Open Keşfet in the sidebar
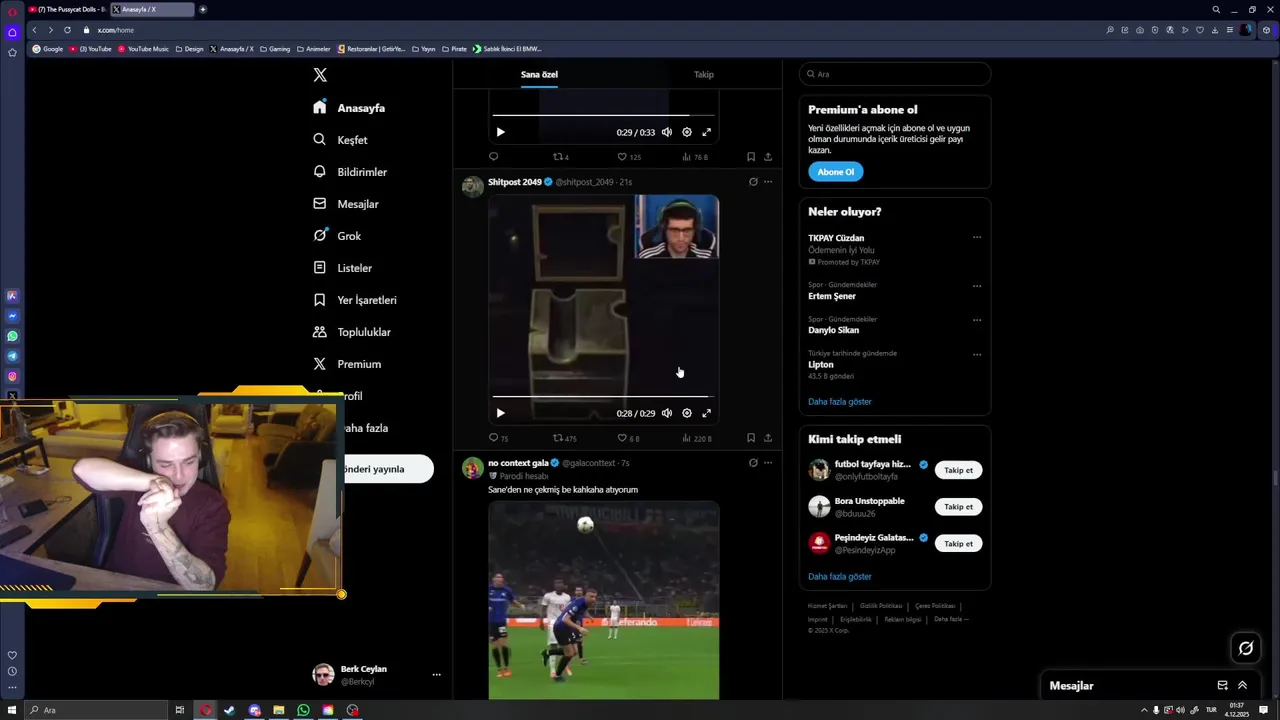The width and height of the screenshot is (1280, 720). pyautogui.click(x=340, y=140)
